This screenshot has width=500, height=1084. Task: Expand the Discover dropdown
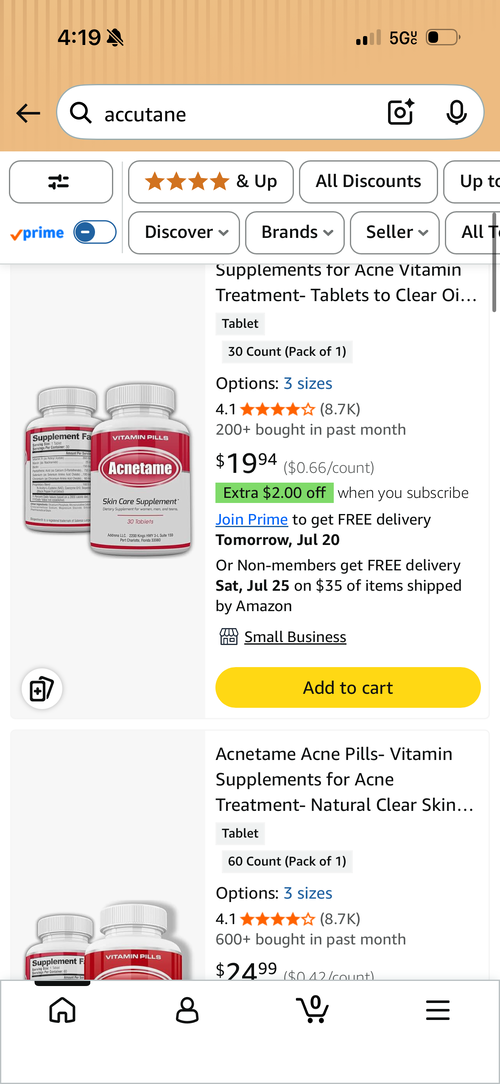pyautogui.click(x=184, y=232)
